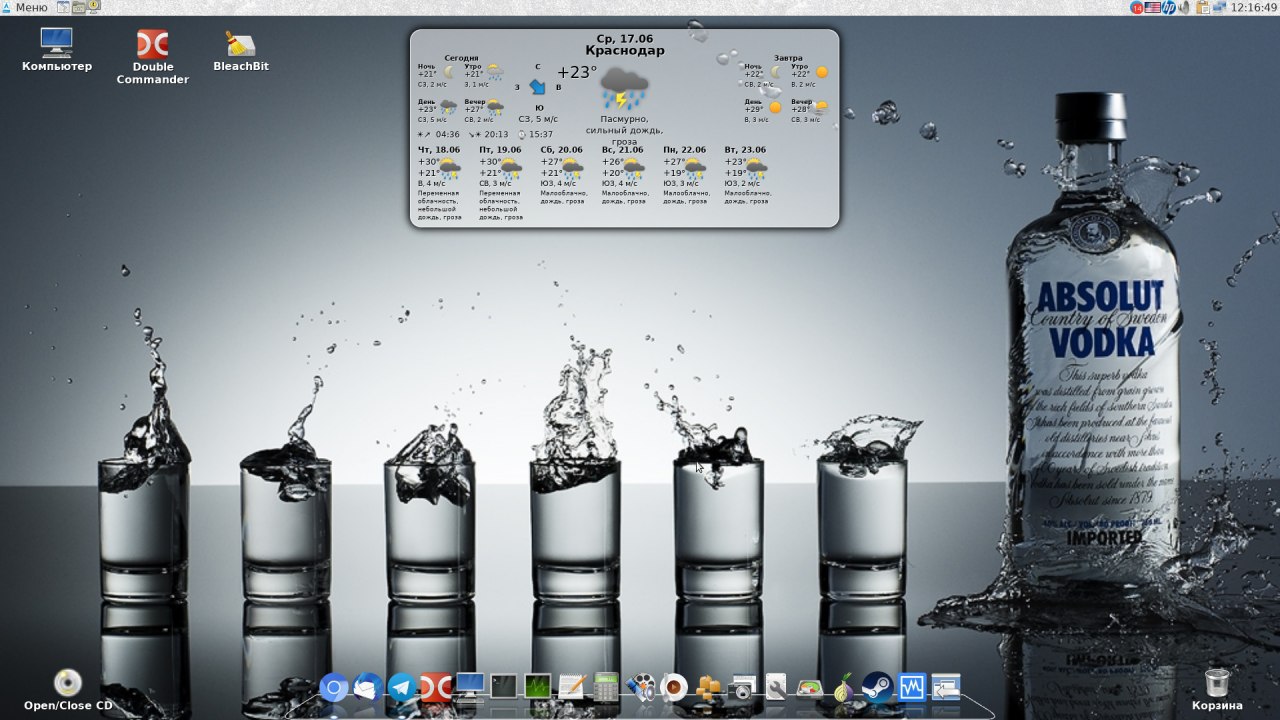Launch the terminal from the dock
The image size is (1280, 720).
[x=503, y=687]
